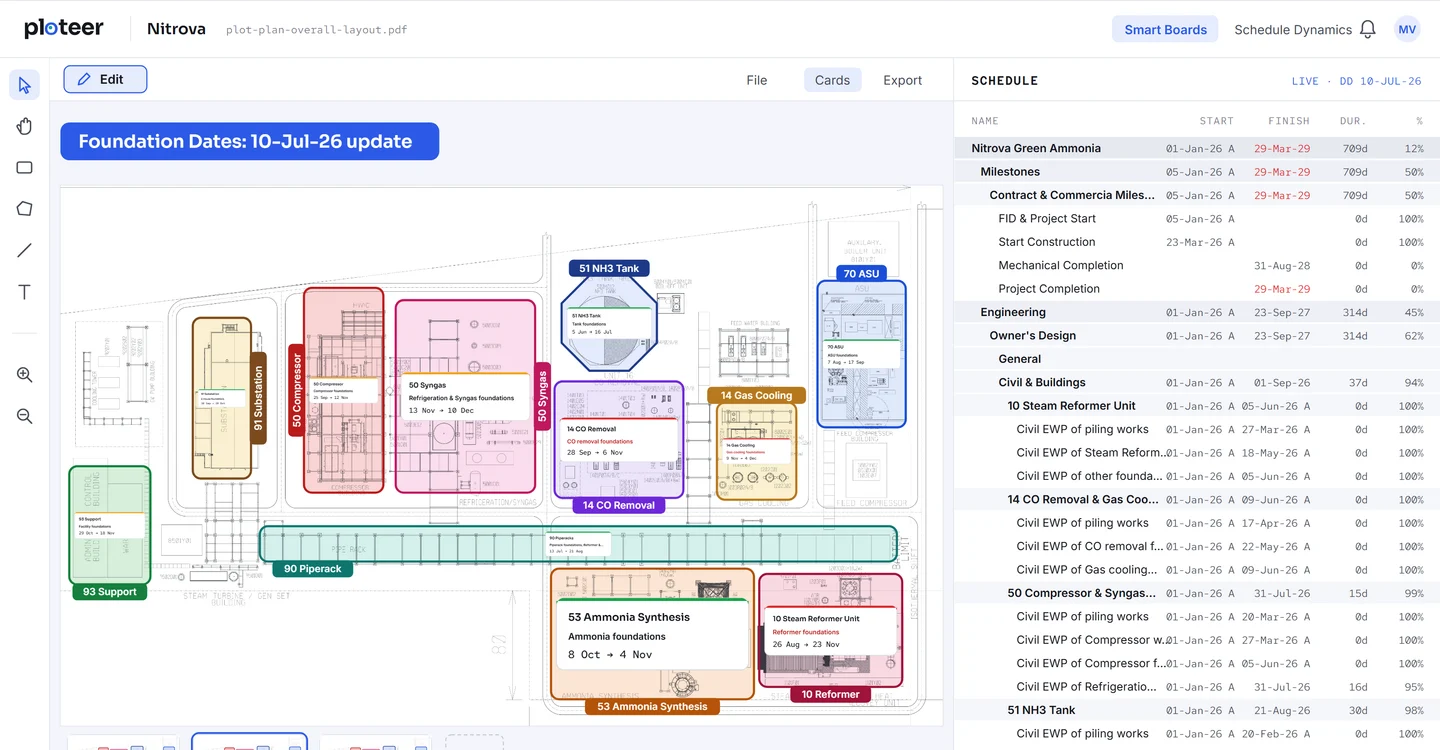1440x750 pixels.
Task: Select the Milestones row
Action: point(1197,172)
